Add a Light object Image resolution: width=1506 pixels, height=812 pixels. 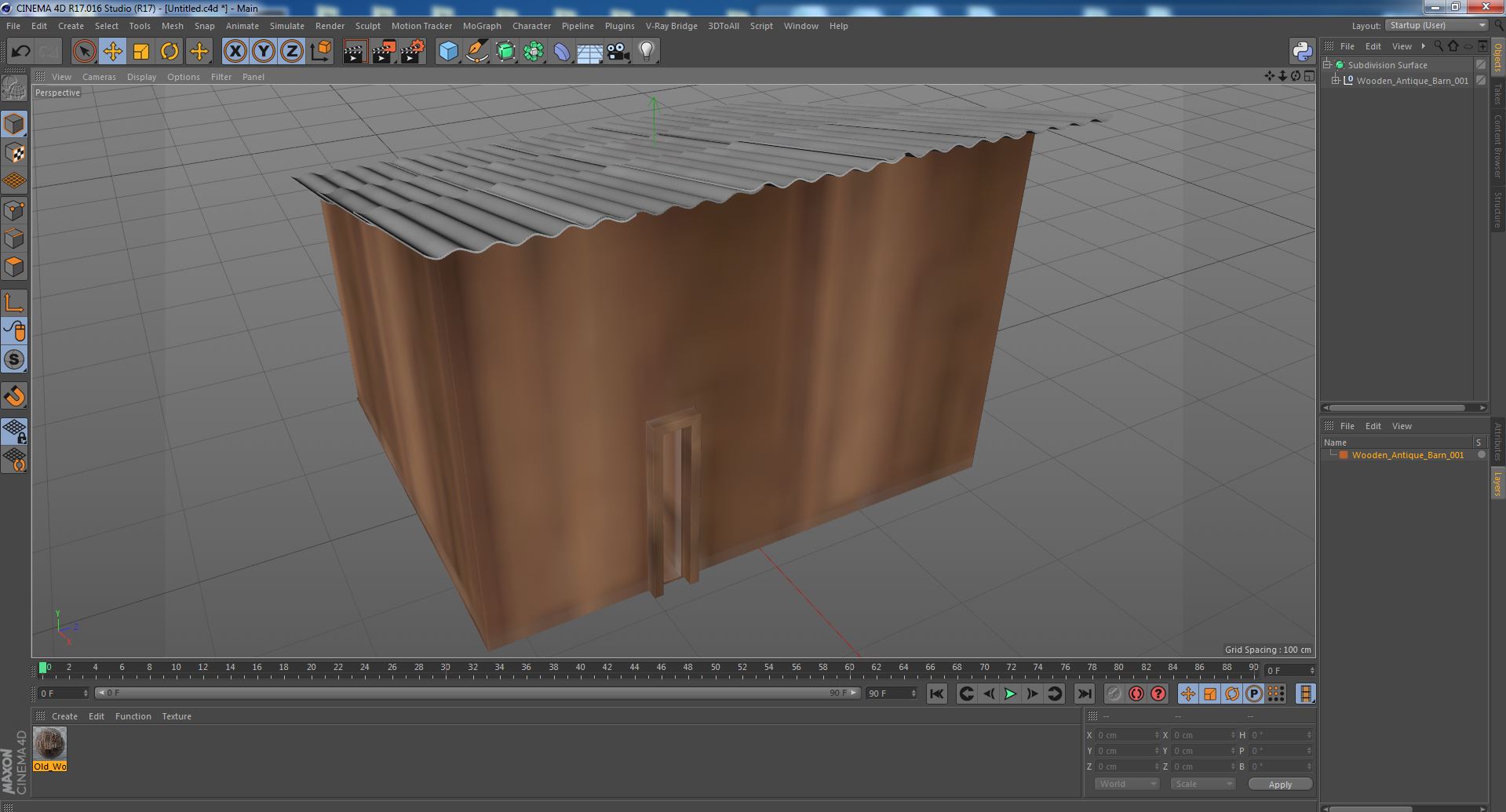(646, 52)
